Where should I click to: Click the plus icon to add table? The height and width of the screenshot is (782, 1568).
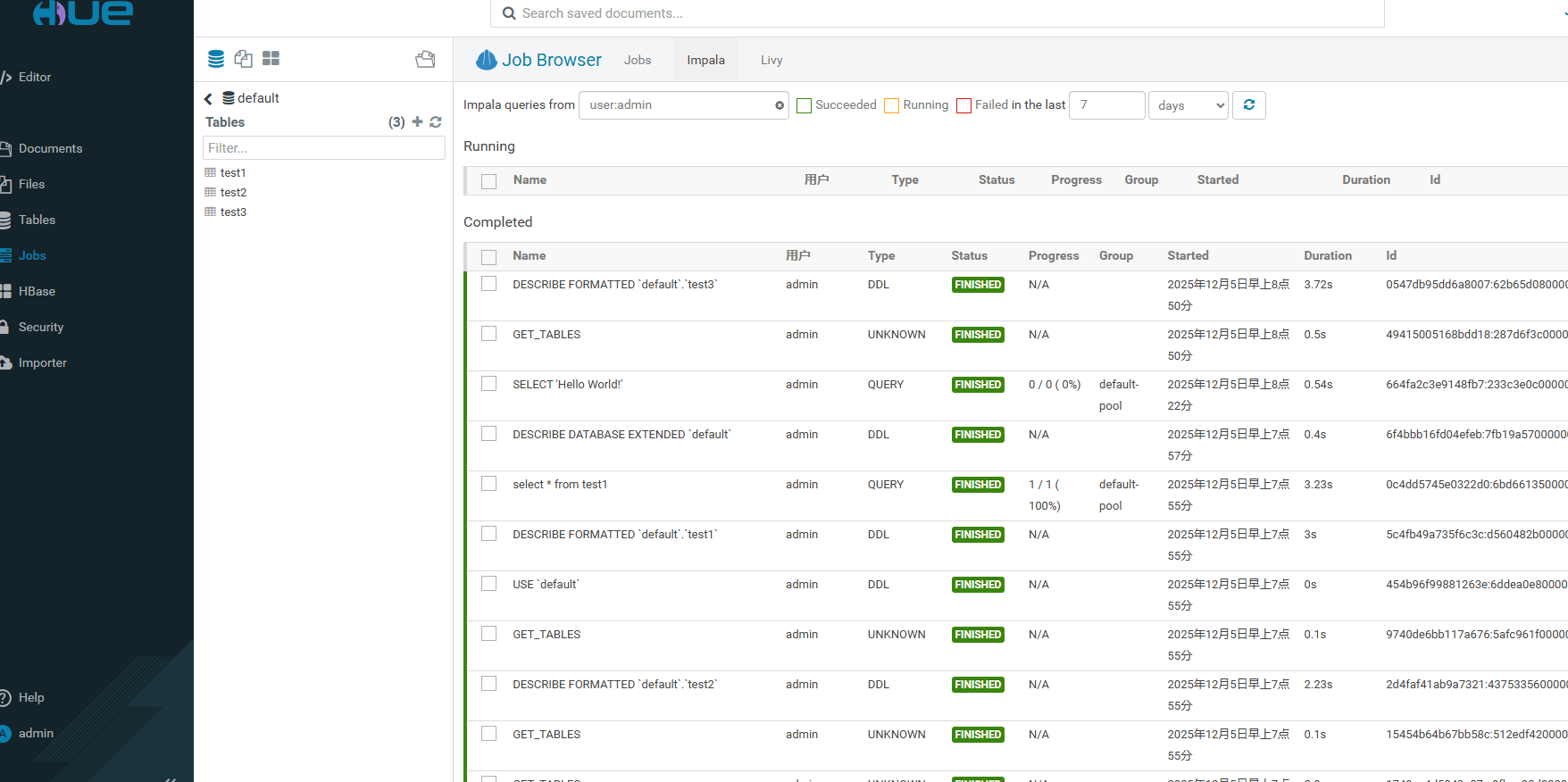417,121
